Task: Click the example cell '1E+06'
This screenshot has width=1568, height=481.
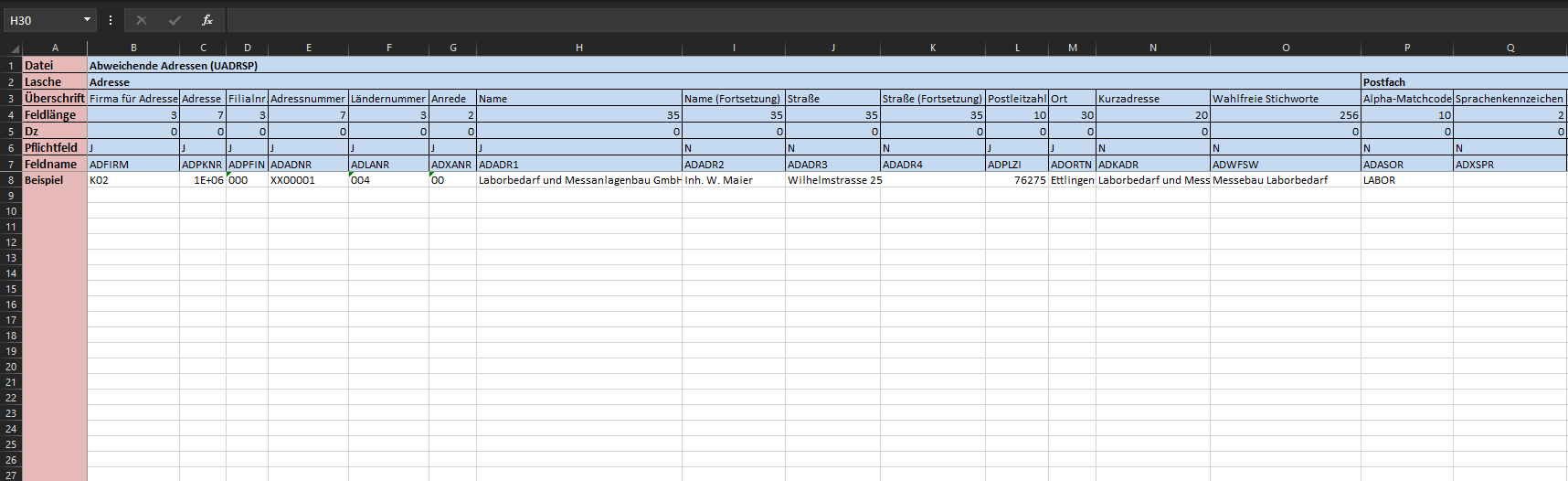Action: [x=203, y=180]
